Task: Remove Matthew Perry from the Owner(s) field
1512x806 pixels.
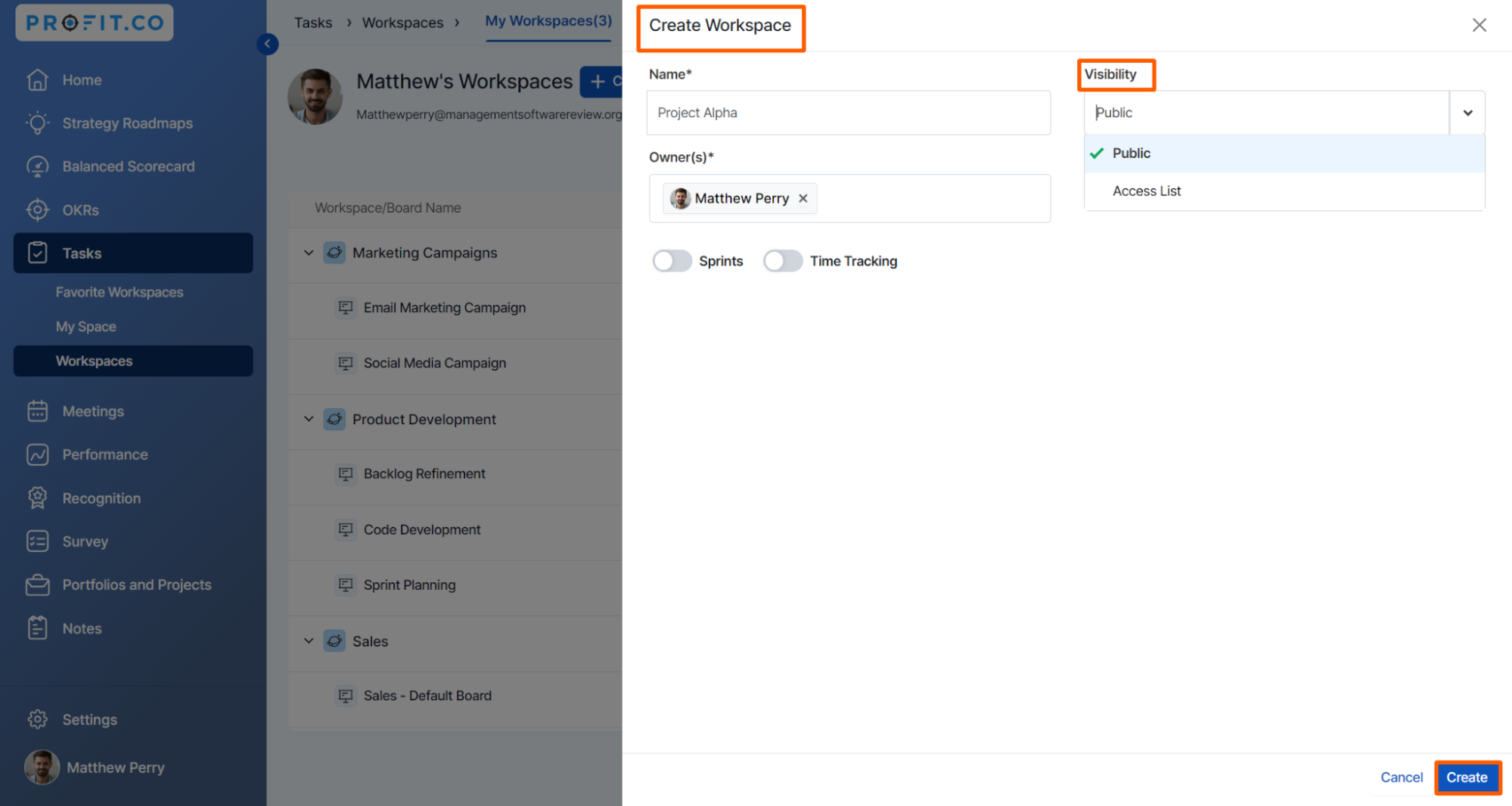Action: (x=803, y=198)
